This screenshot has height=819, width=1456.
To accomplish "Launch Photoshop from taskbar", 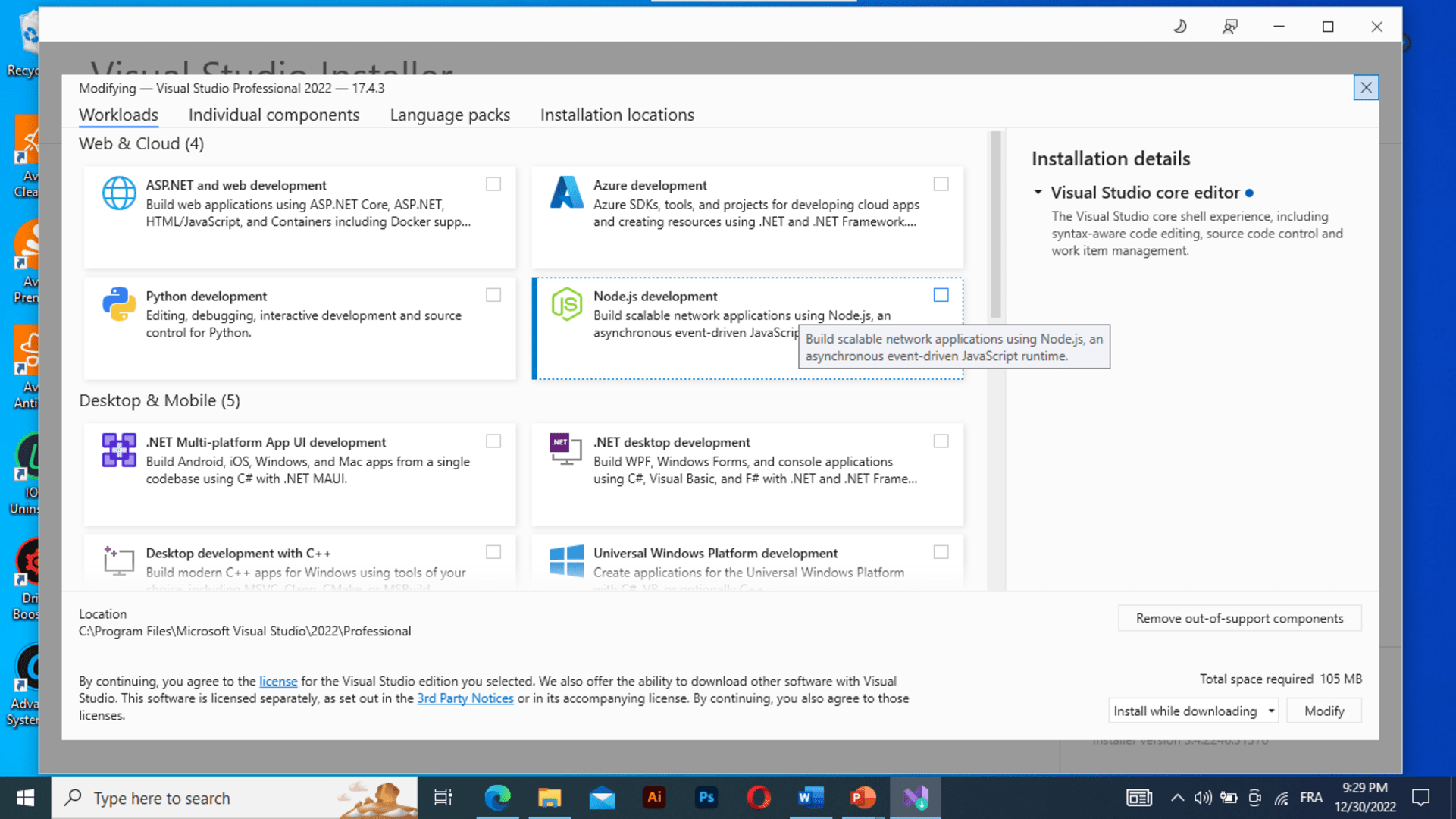I will [706, 798].
